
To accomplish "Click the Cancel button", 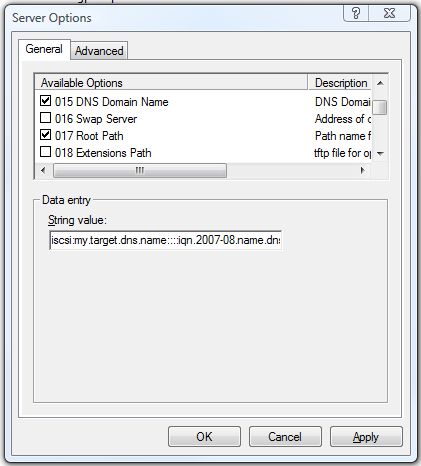I will pos(285,437).
